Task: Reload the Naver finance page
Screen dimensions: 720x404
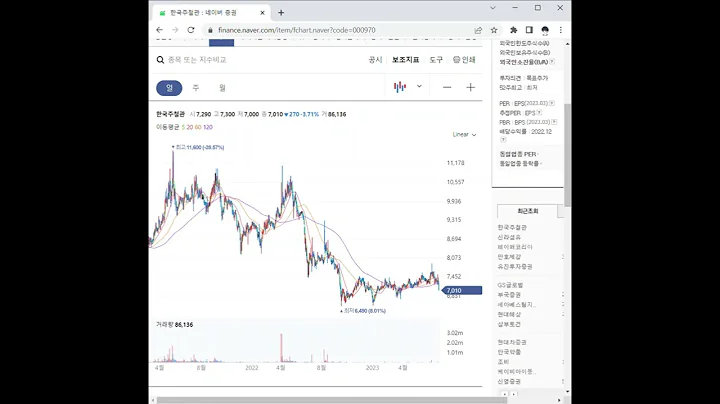Action: tap(191, 30)
